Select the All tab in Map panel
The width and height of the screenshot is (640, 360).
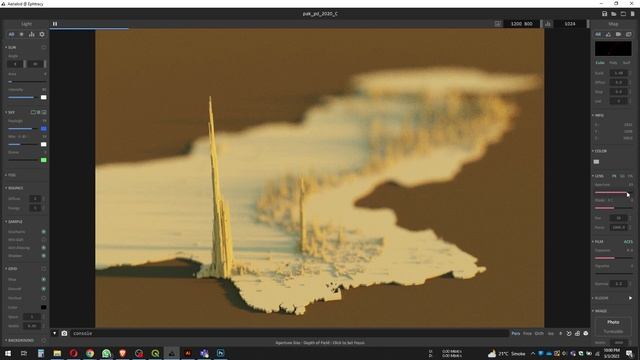(x=598, y=34)
